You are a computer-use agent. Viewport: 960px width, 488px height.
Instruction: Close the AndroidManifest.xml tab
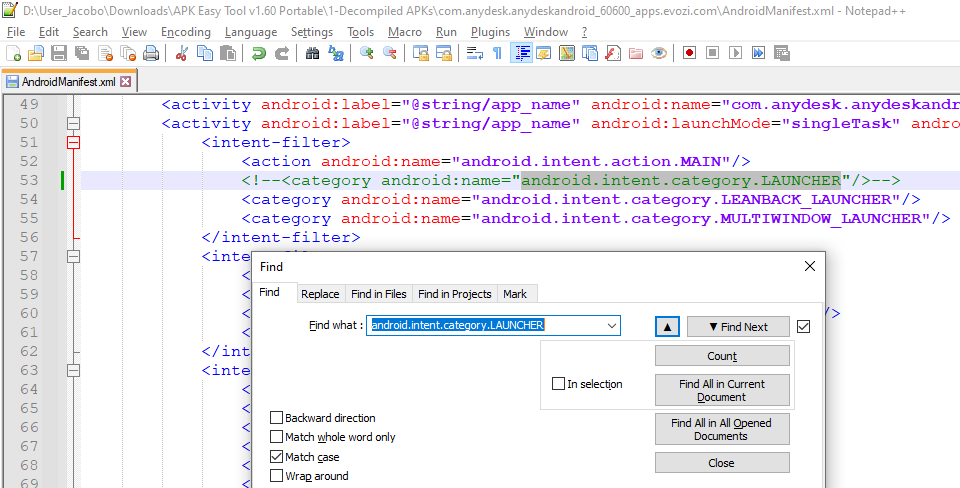coord(126,81)
